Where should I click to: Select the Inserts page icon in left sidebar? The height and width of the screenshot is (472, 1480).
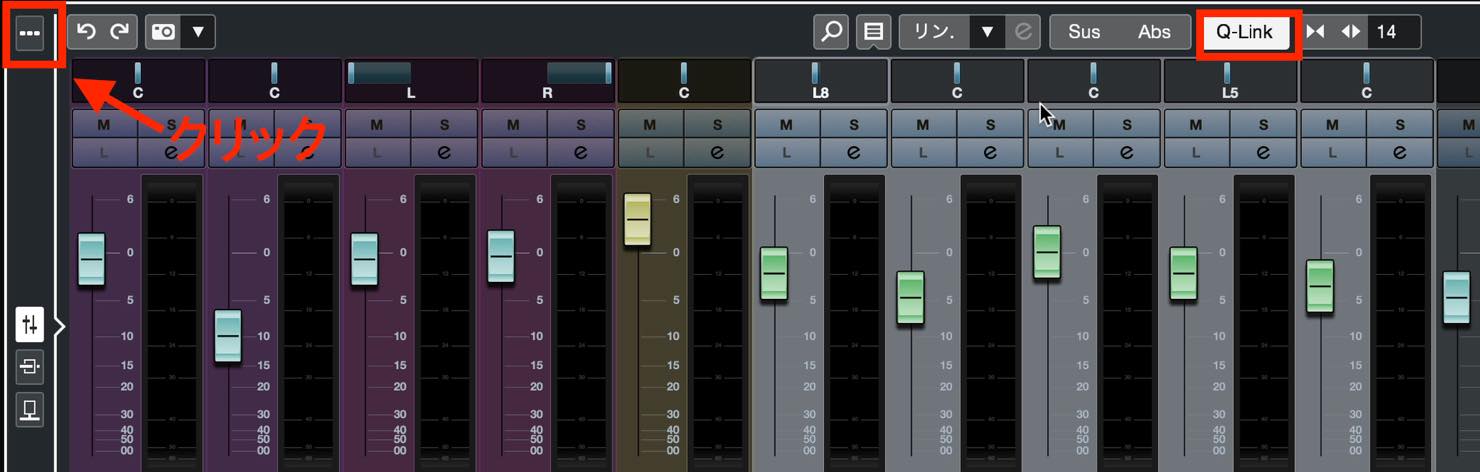pos(30,367)
